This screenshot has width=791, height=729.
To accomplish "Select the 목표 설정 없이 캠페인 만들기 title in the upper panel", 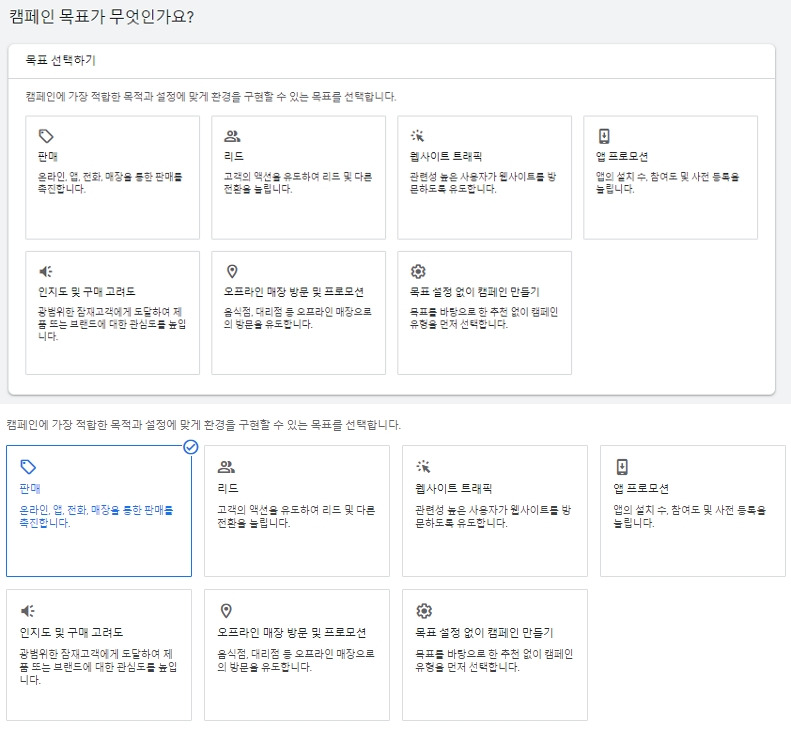I will (x=475, y=292).
